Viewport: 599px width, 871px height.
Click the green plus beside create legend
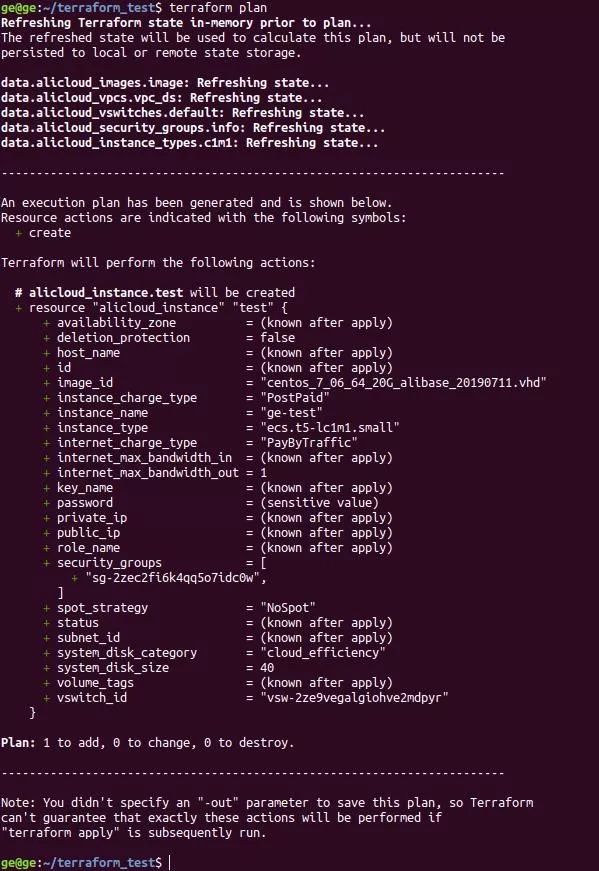click(x=19, y=233)
